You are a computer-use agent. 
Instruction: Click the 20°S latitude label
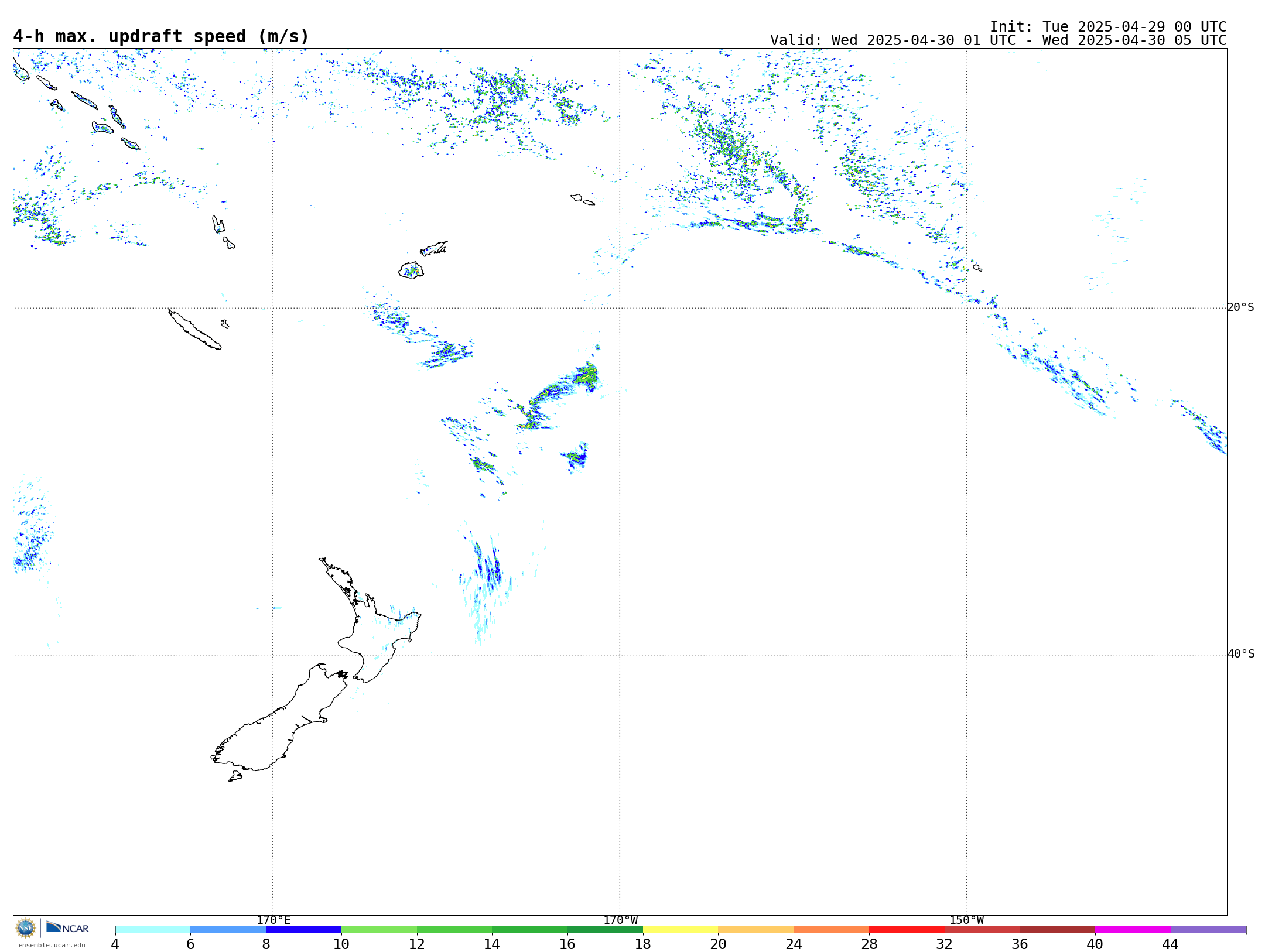click(1241, 307)
